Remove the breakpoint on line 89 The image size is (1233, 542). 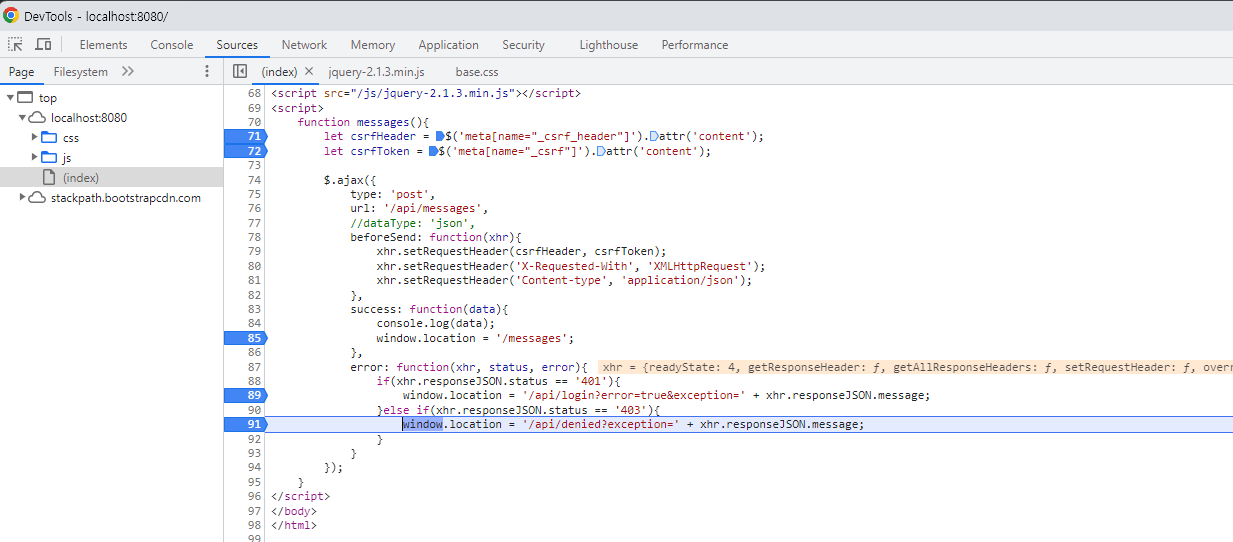[246, 395]
